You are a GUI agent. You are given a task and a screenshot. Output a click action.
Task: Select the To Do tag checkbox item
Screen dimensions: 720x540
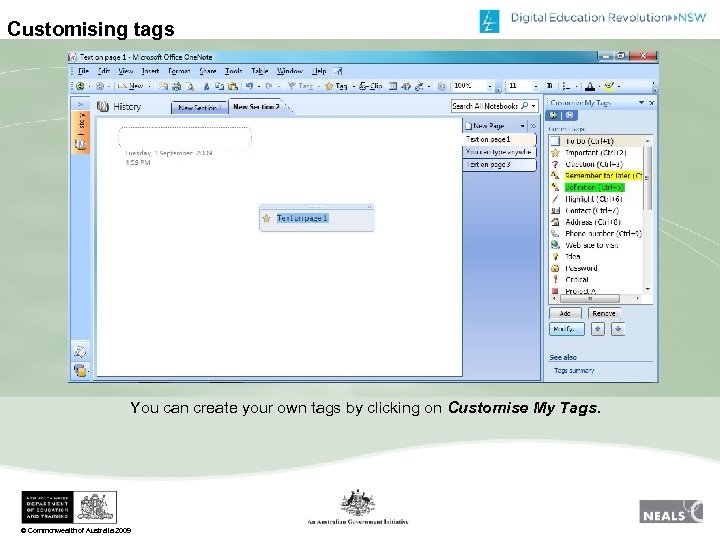tap(596, 141)
